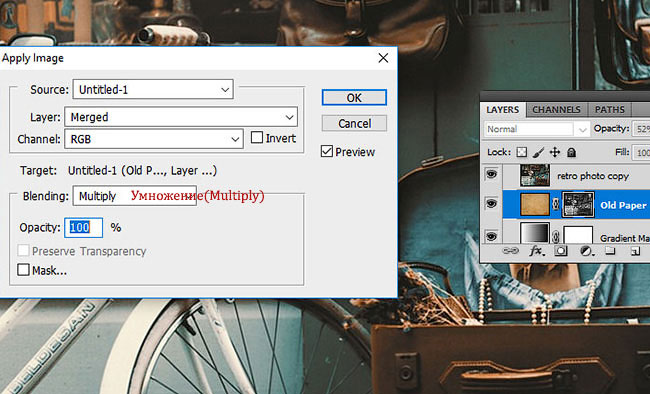
Task: Click the lock position move icon
Action: [x=555, y=153]
